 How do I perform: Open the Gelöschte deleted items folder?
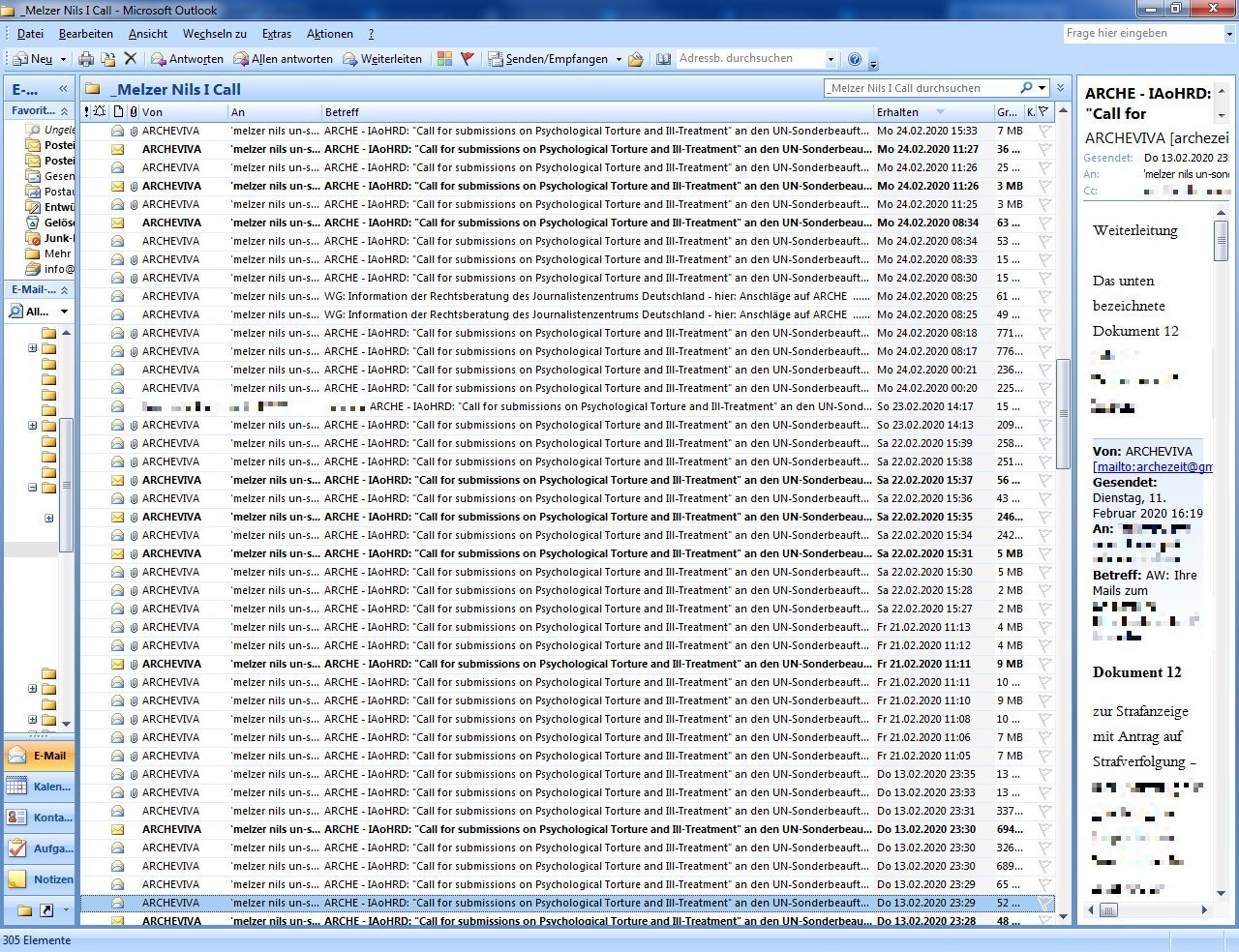tap(50, 223)
